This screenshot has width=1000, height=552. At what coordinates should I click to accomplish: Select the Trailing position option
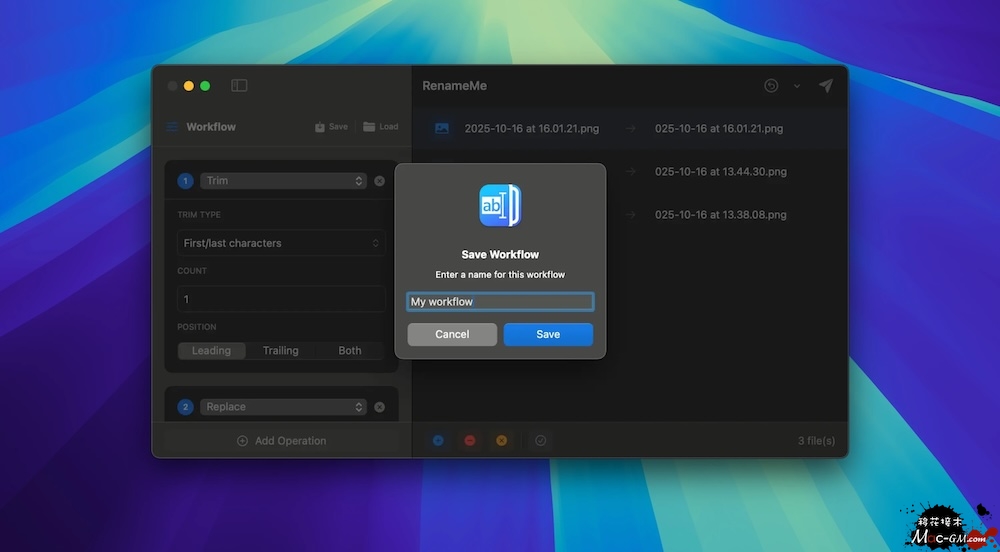[280, 351]
